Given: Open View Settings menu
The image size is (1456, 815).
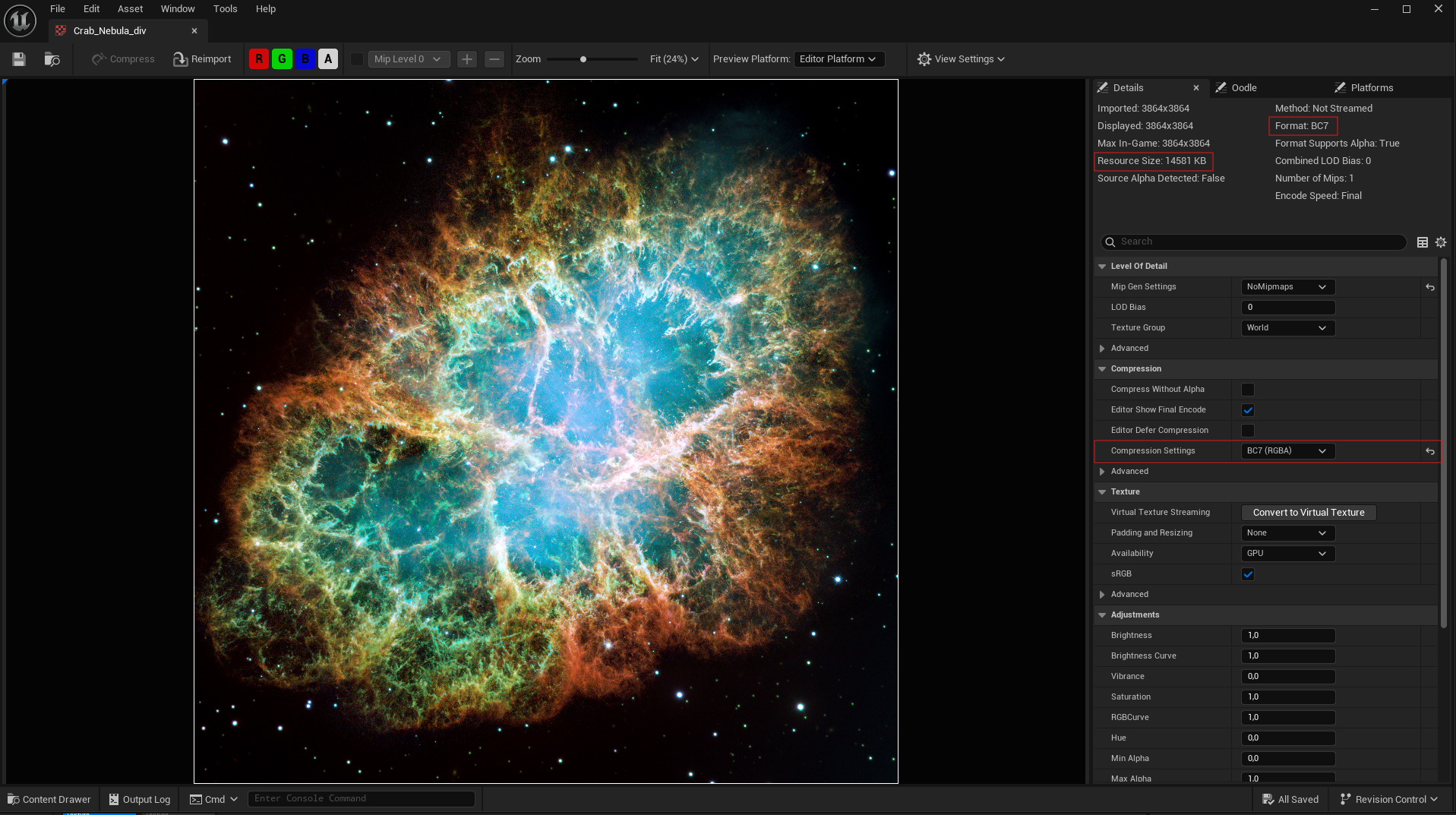Looking at the screenshot, I should click(961, 59).
